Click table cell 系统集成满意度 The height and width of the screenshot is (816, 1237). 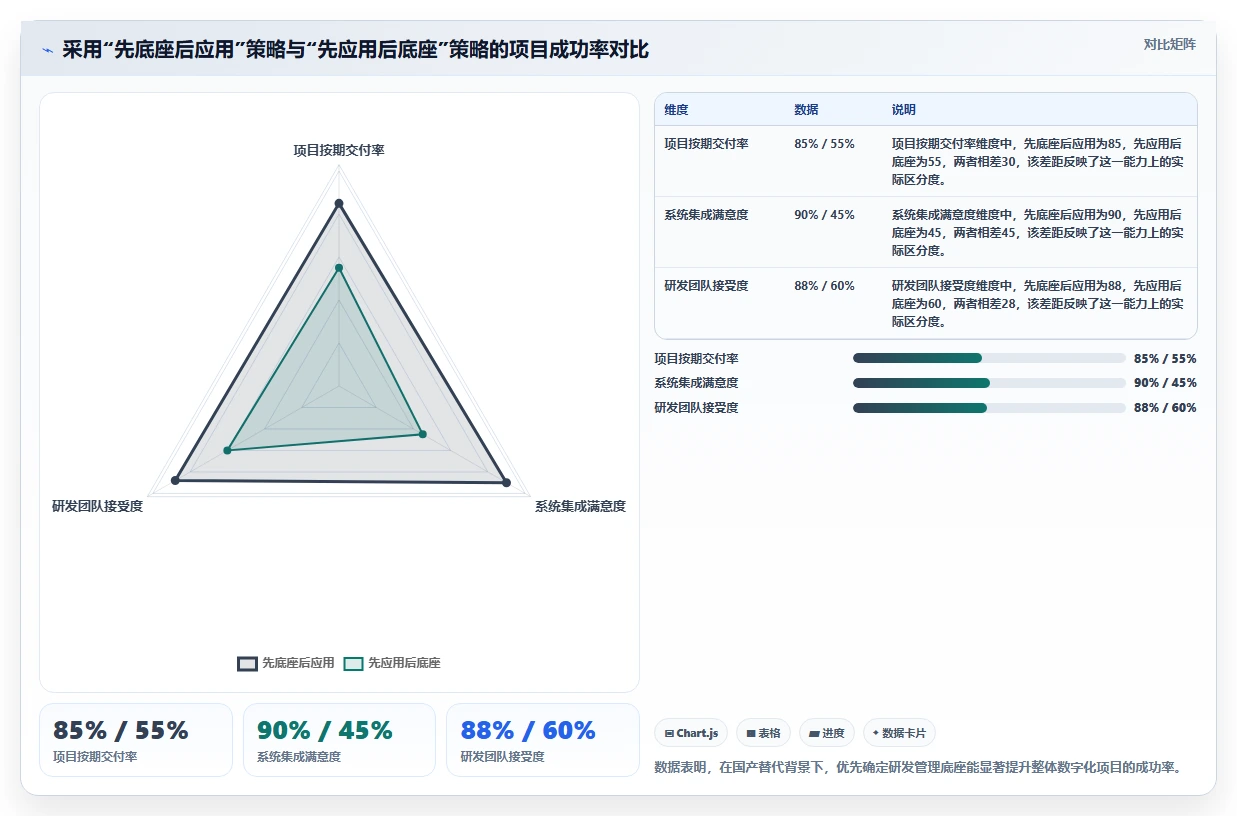pyautogui.click(x=706, y=215)
